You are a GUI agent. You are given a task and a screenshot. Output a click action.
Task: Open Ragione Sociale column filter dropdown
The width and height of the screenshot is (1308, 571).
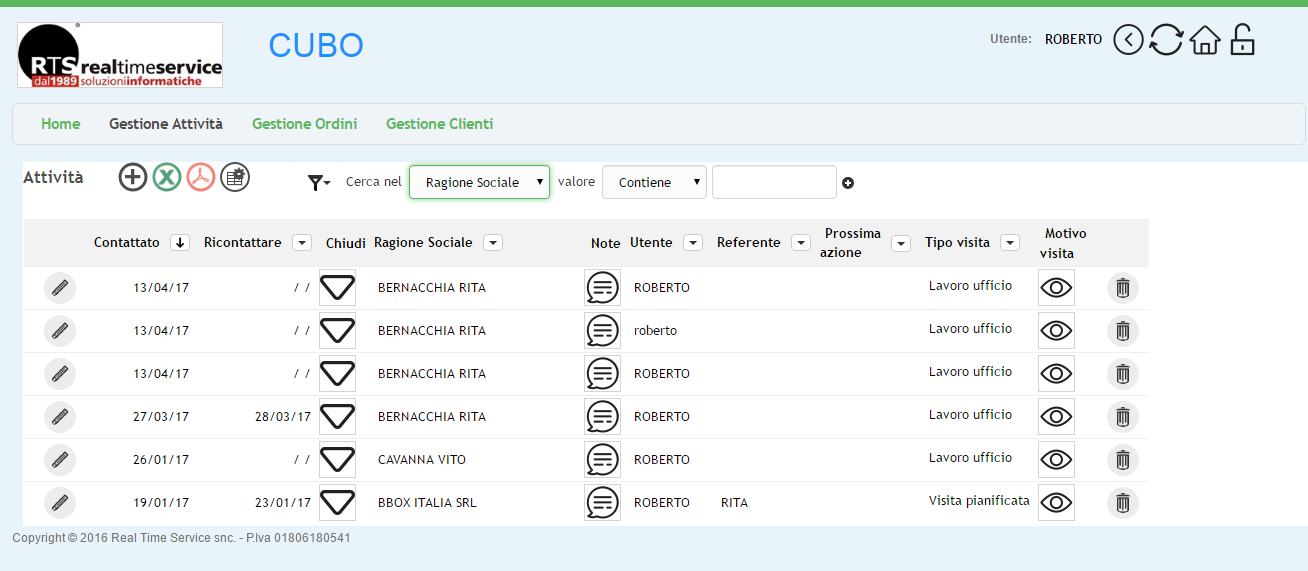pyautogui.click(x=493, y=242)
